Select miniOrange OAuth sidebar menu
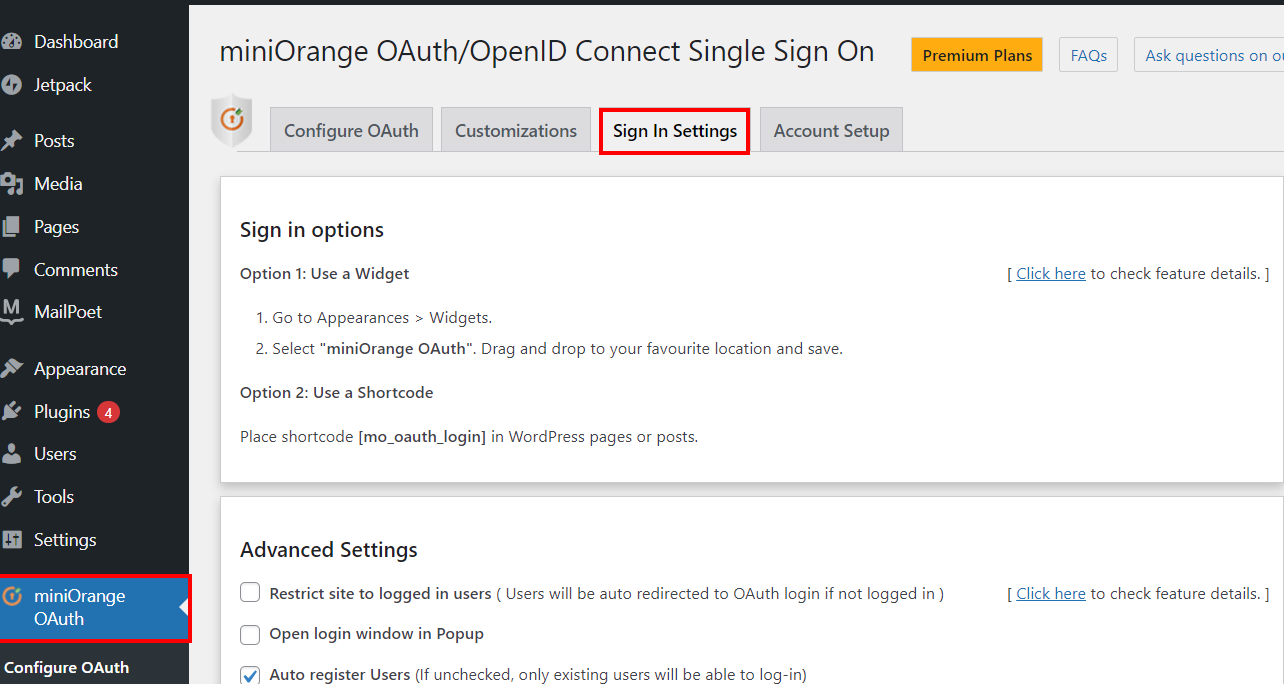The width and height of the screenshot is (1284, 684). (x=94, y=608)
